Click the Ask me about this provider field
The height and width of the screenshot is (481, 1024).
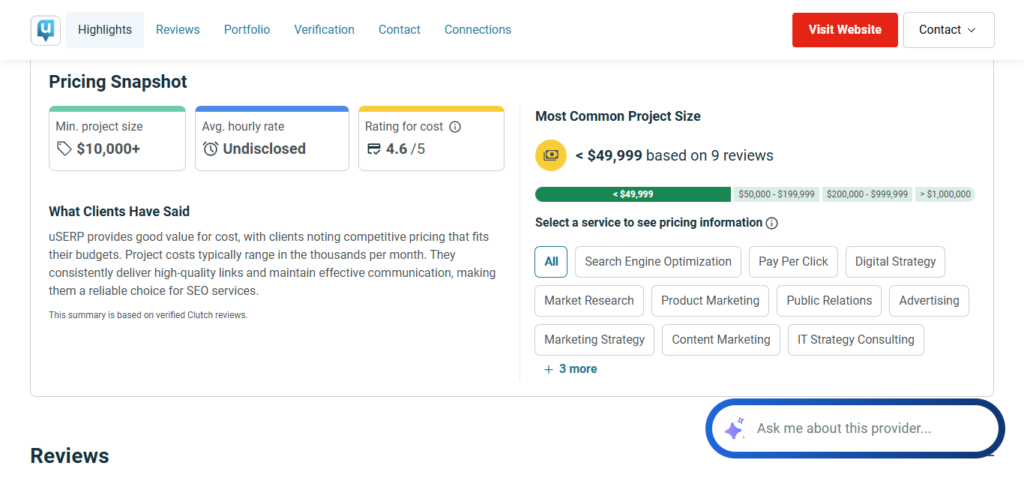click(855, 429)
